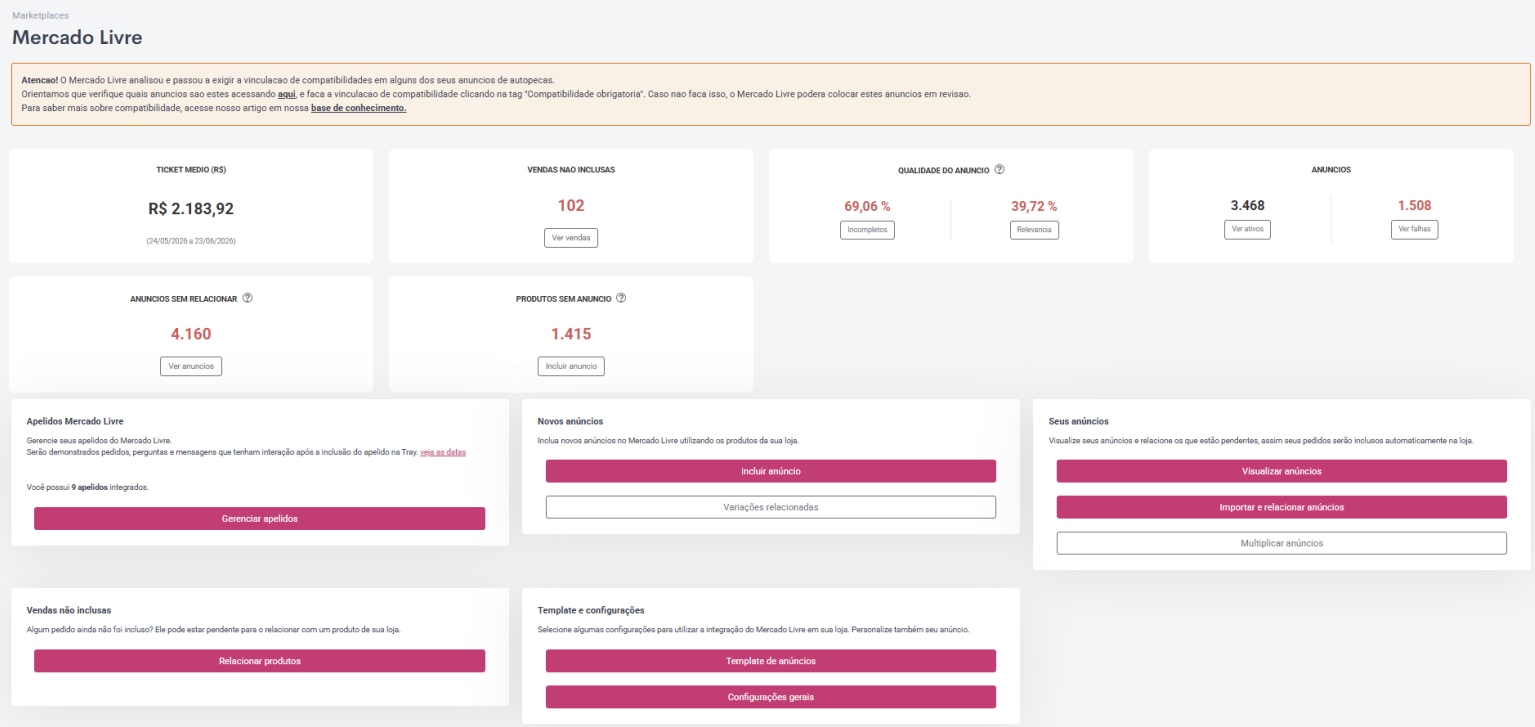Open Gerenciar apelidos

[x=259, y=519]
